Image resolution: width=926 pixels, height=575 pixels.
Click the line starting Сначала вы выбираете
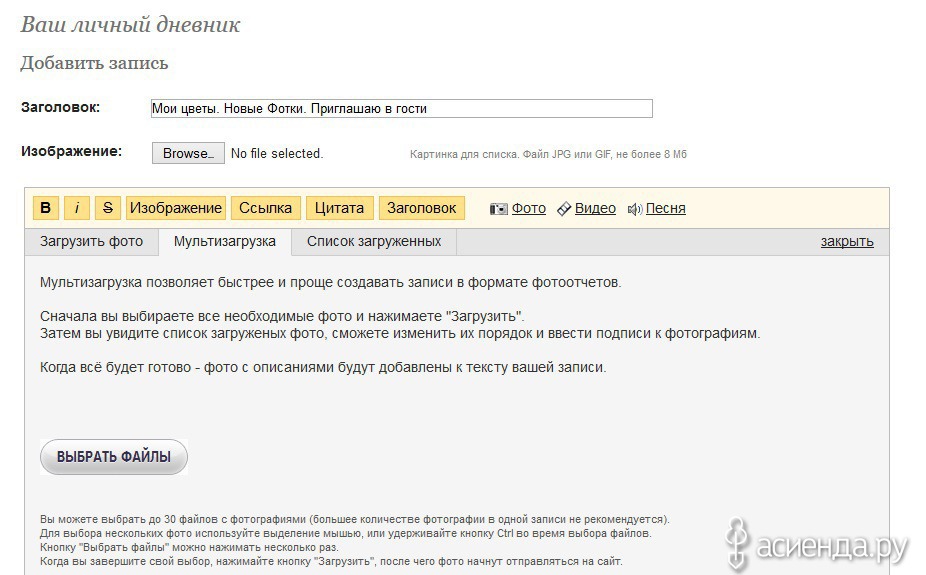(282, 316)
